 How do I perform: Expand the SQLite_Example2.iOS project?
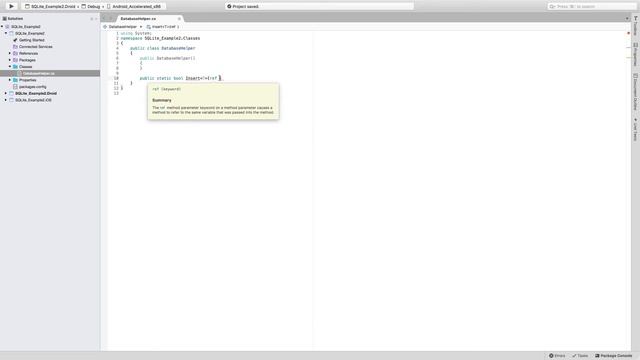click(x=6, y=100)
